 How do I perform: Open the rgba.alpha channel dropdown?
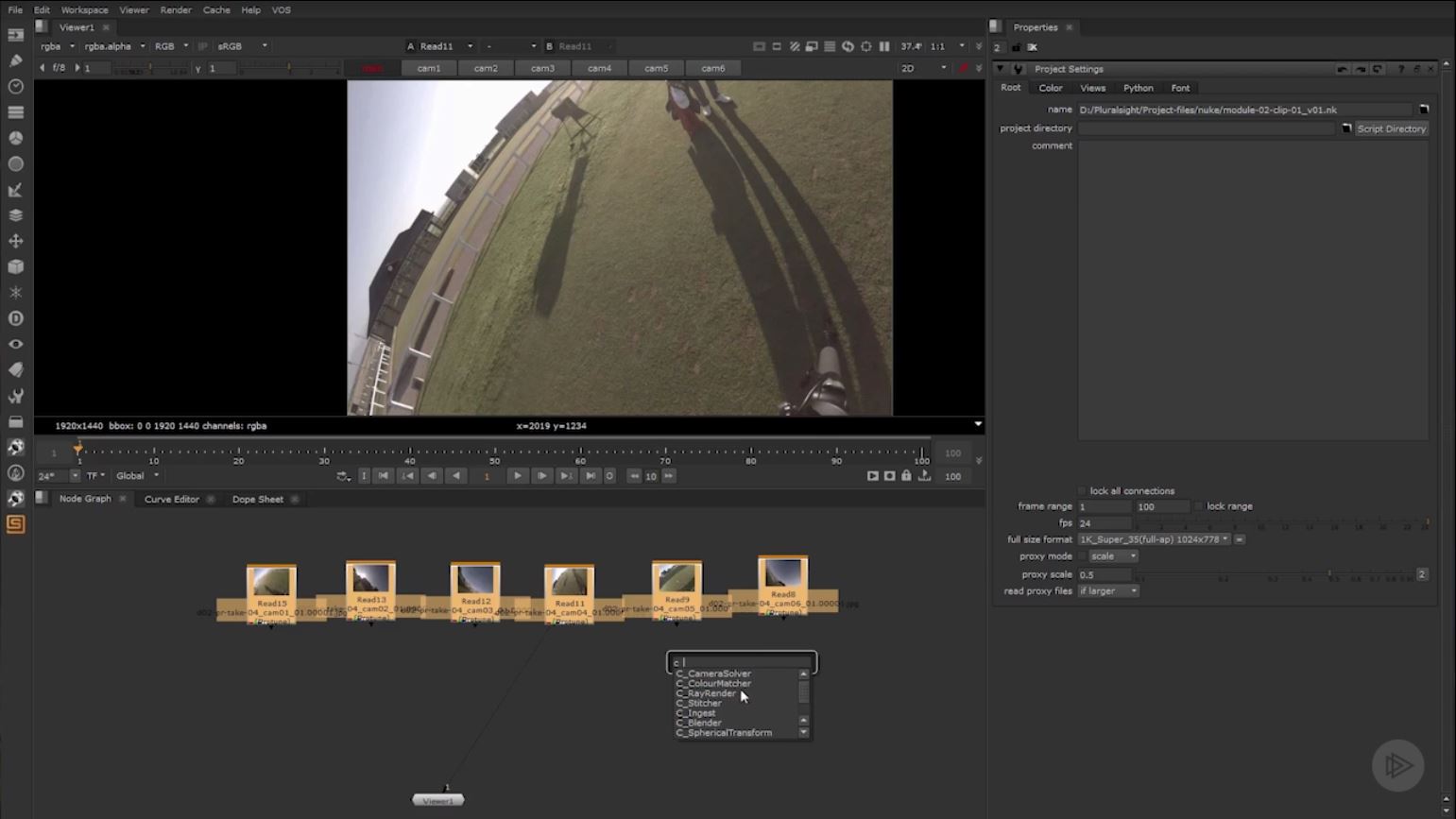tap(114, 46)
